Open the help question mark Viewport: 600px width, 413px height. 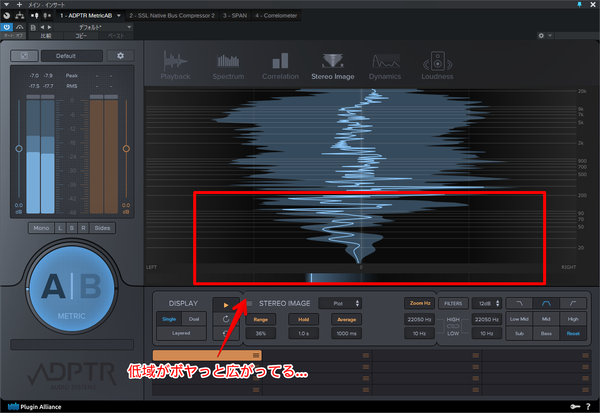click(588, 406)
